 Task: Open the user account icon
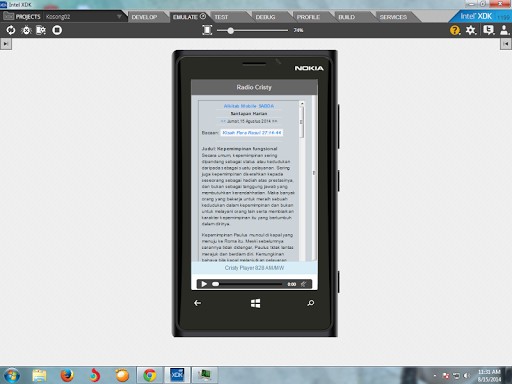pyautogui.click(x=505, y=30)
